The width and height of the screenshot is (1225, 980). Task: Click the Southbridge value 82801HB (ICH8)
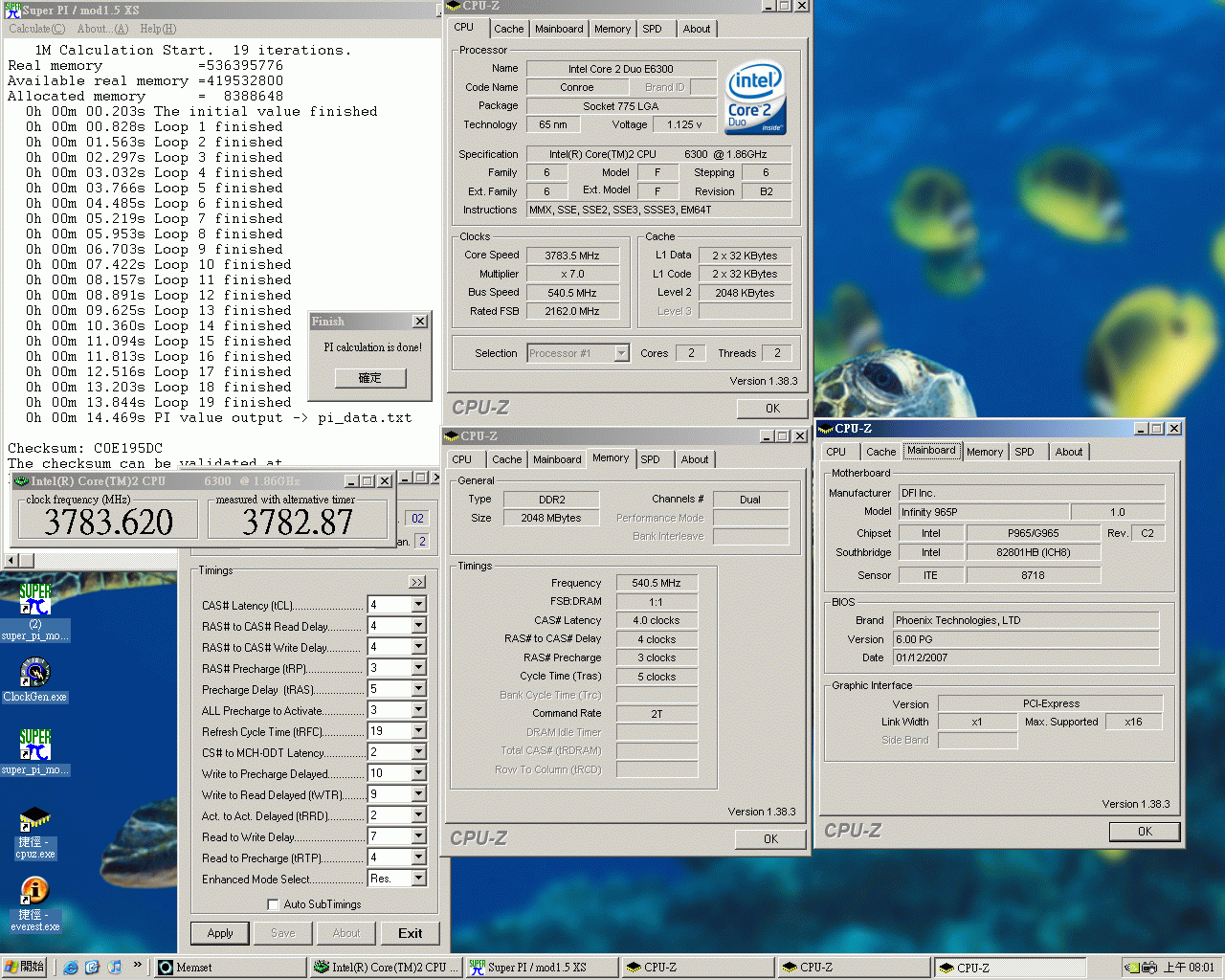coord(1034,552)
